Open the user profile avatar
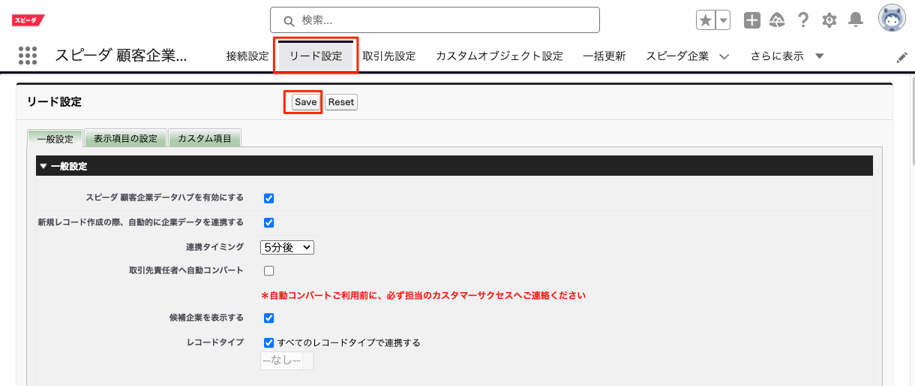The image size is (915, 386). pos(891,19)
